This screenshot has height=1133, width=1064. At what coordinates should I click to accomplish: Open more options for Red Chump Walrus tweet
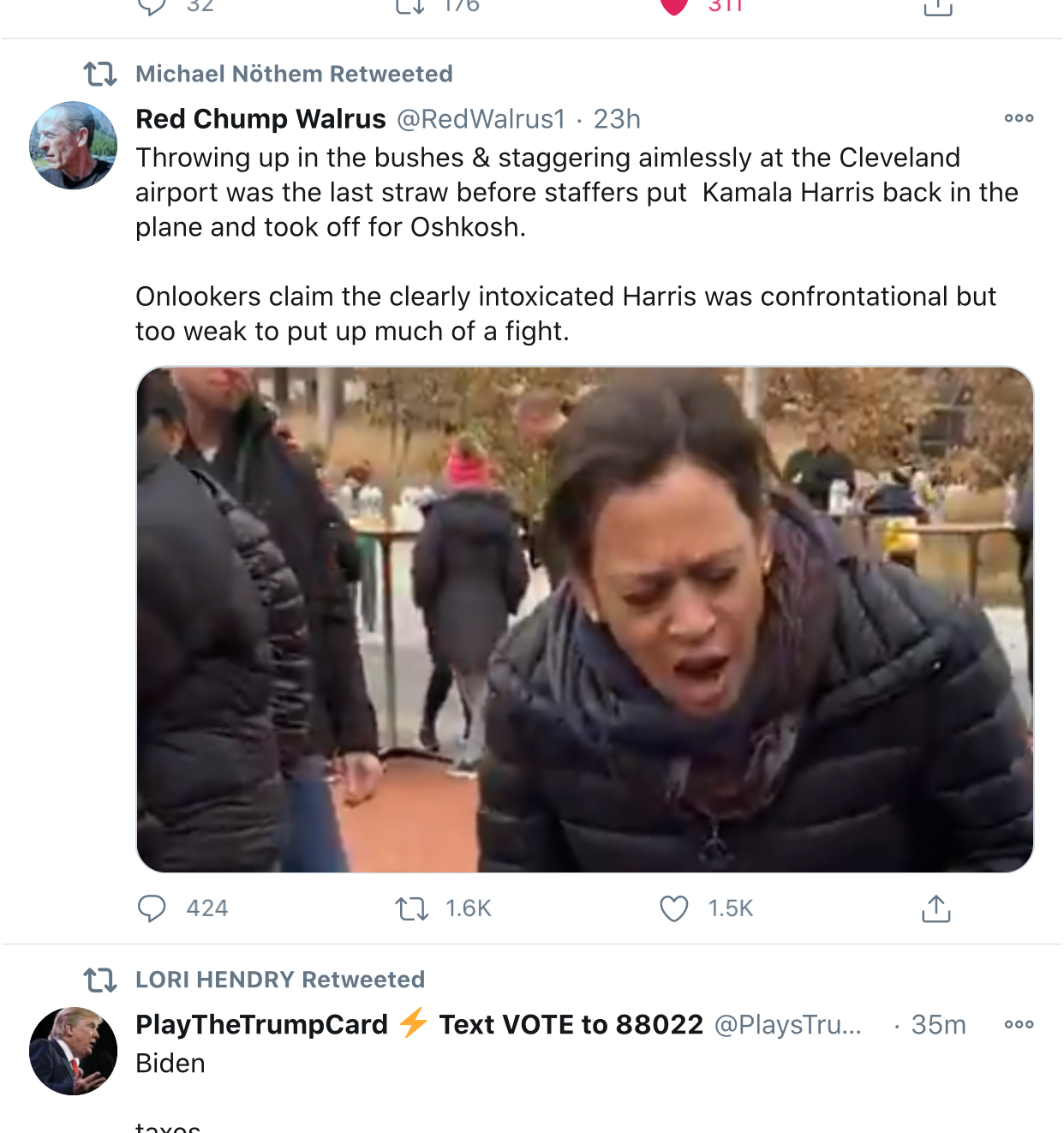tap(1019, 118)
